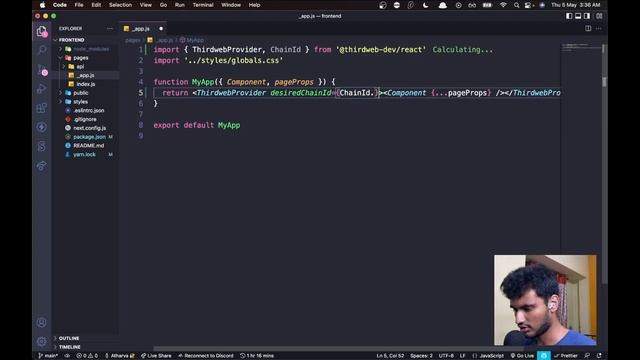Viewport: 640px width, 360px height.
Task: Split the editor right
Action: click(x=588, y=29)
